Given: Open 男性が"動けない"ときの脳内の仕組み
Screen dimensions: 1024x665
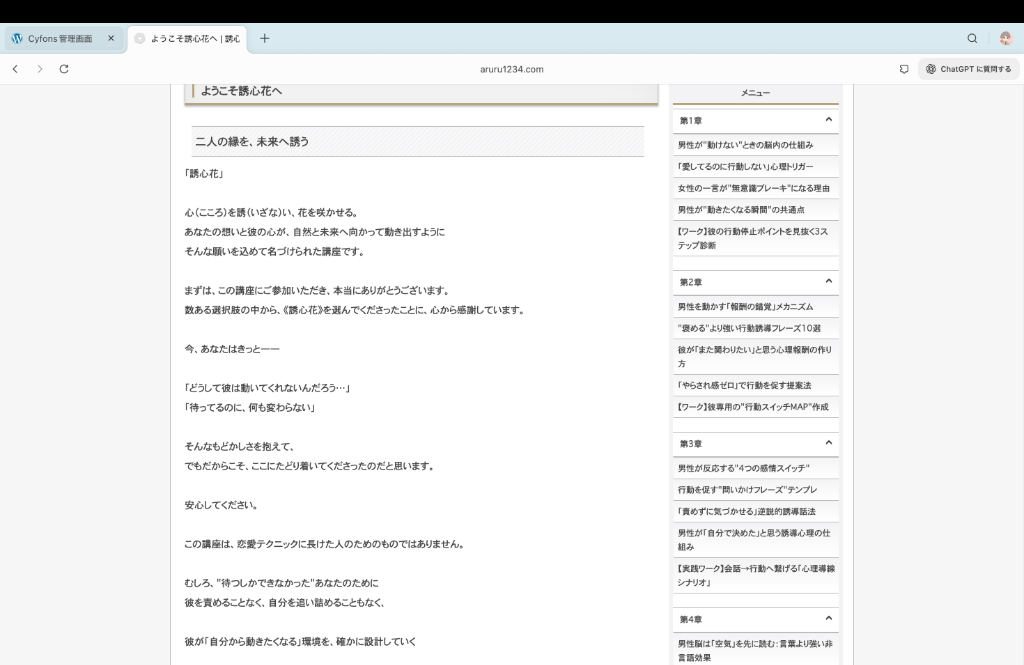Looking at the screenshot, I should (x=745, y=145).
